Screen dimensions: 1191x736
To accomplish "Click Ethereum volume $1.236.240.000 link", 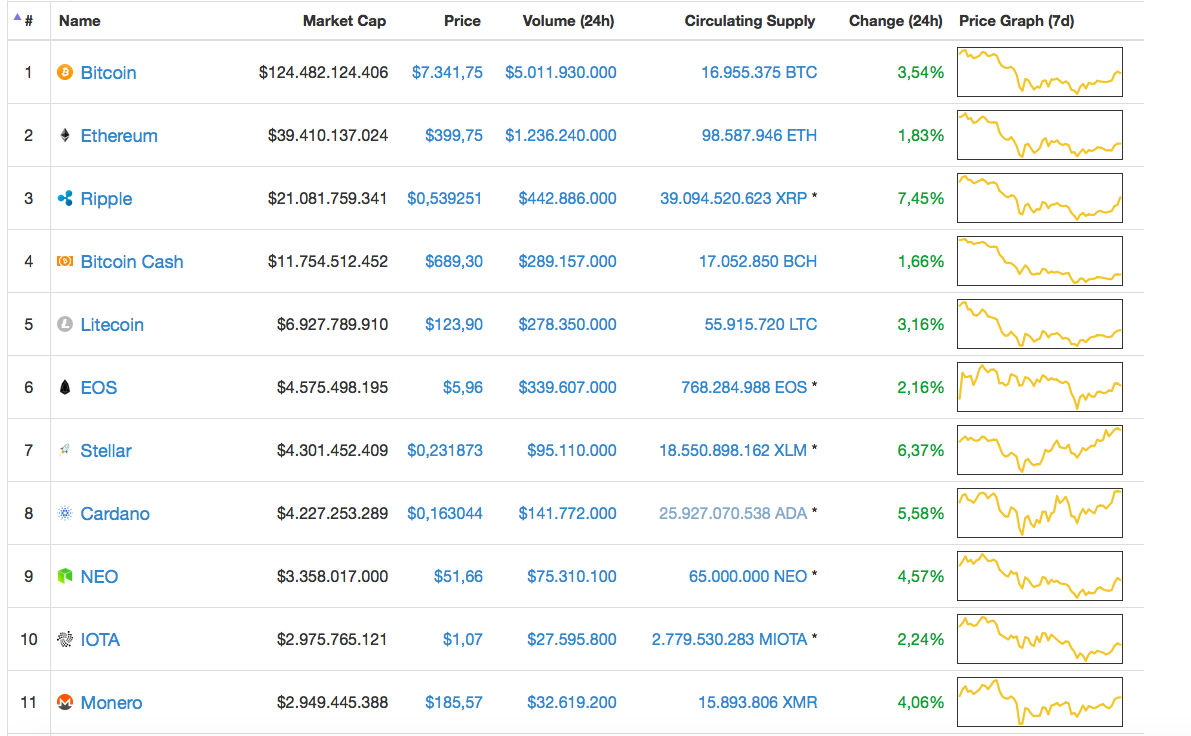I will pos(560,136).
